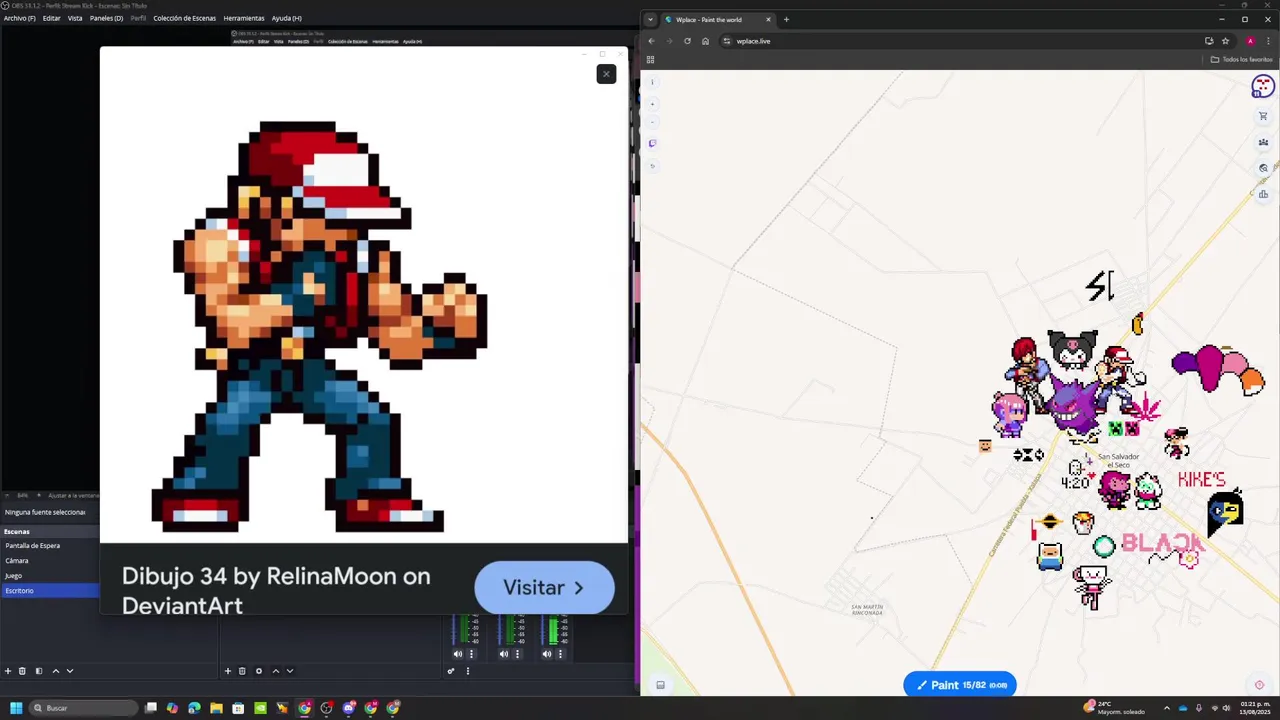Open options menu of third mixer channel
The width and height of the screenshot is (1280, 720).
point(560,654)
